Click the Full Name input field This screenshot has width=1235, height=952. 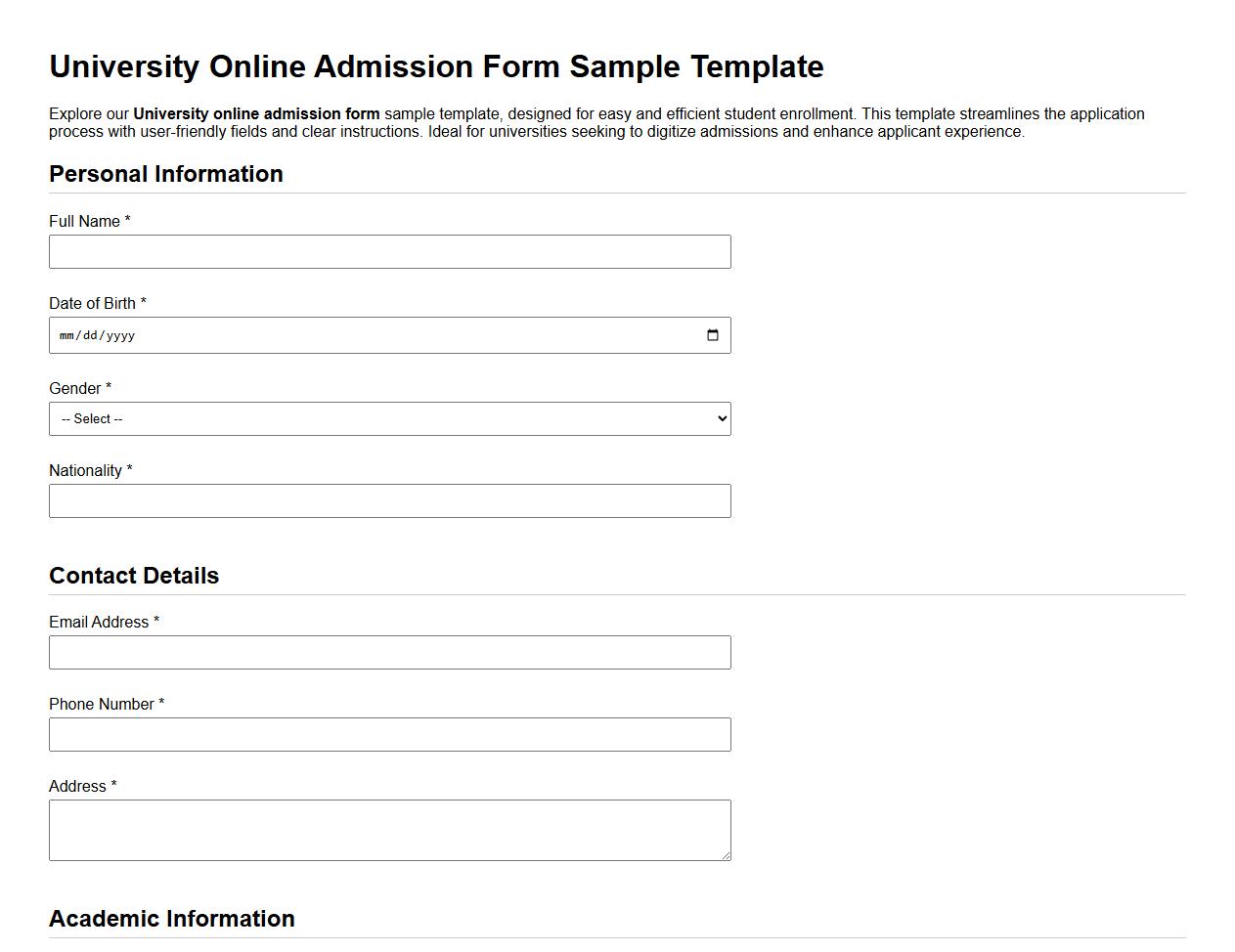click(389, 251)
